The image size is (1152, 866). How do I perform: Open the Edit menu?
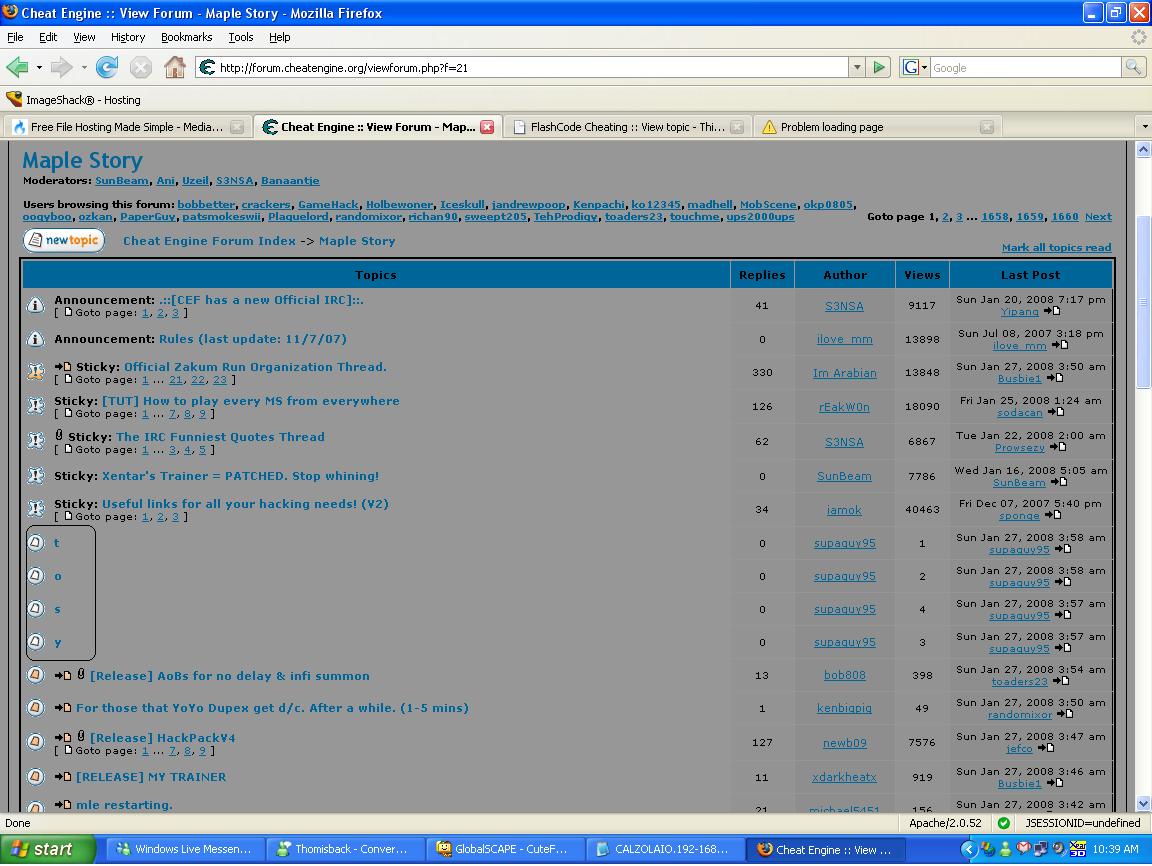coord(48,37)
